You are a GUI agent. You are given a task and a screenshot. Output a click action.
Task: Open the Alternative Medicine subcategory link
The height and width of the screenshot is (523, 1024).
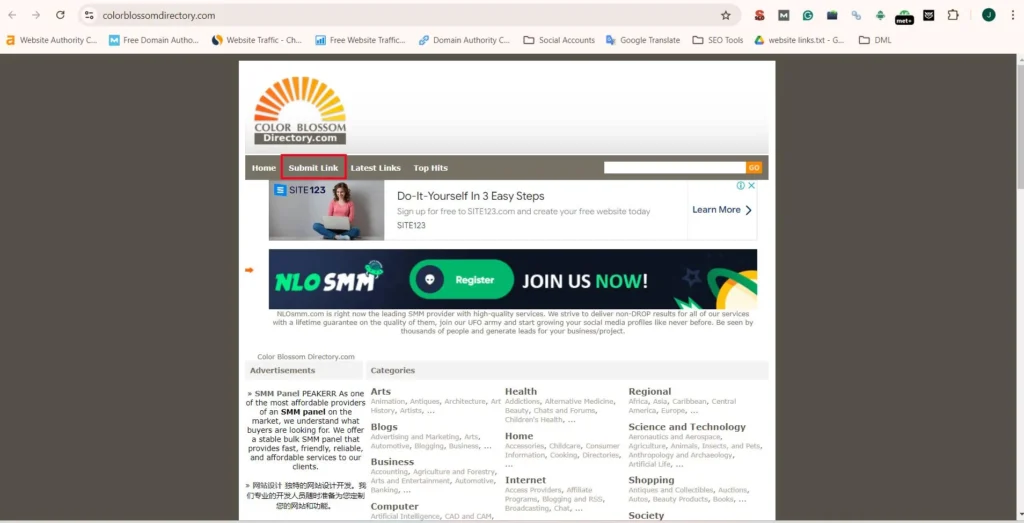tap(579, 402)
